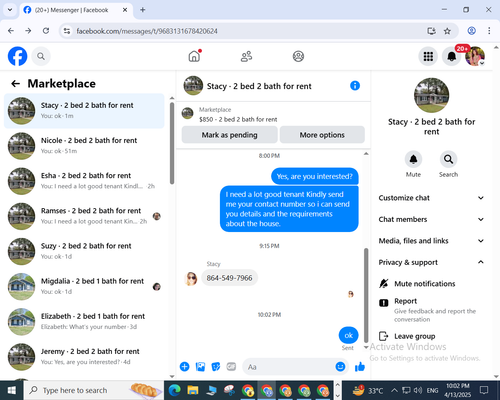Show hidden system tray icons
Viewport: 500px width, 400px height.
394,390
